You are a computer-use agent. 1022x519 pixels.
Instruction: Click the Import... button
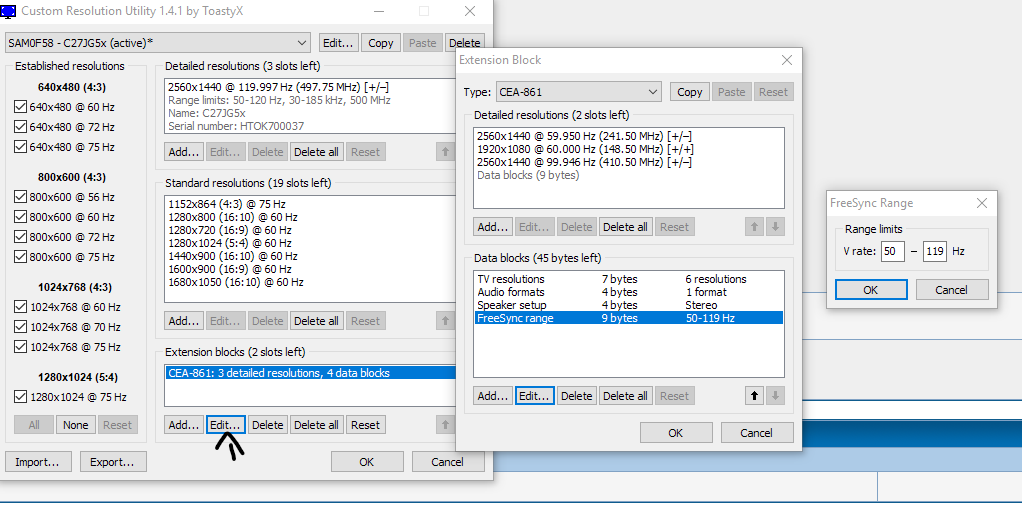[37, 462]
